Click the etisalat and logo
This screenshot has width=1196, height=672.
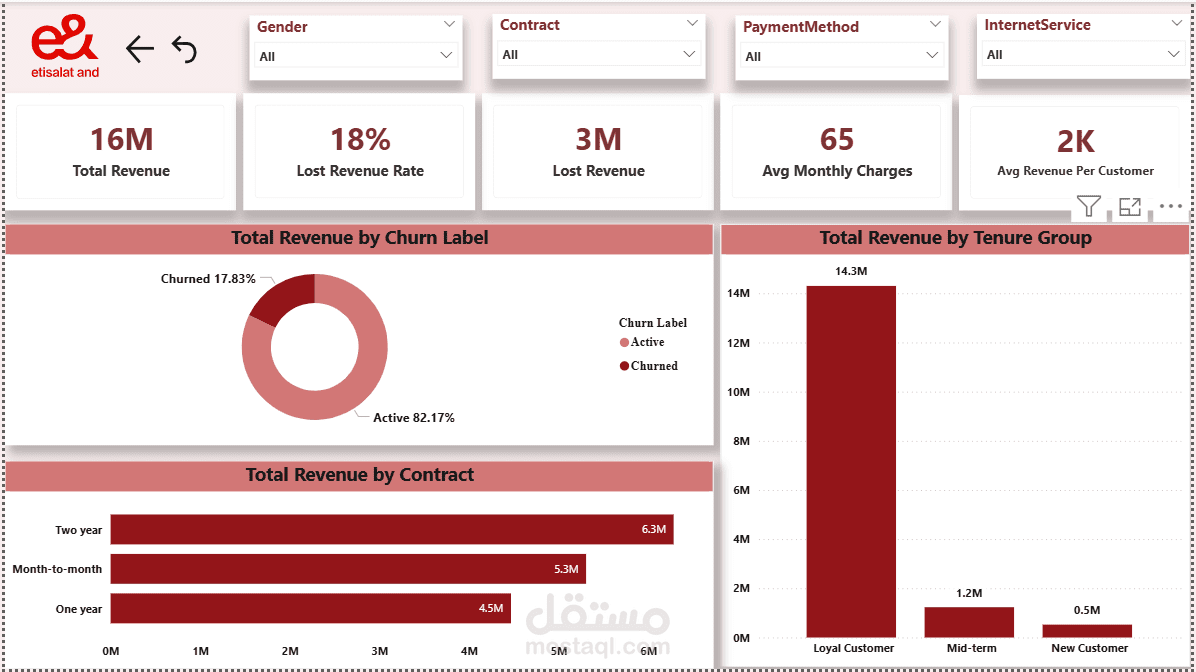pos(65,47)
